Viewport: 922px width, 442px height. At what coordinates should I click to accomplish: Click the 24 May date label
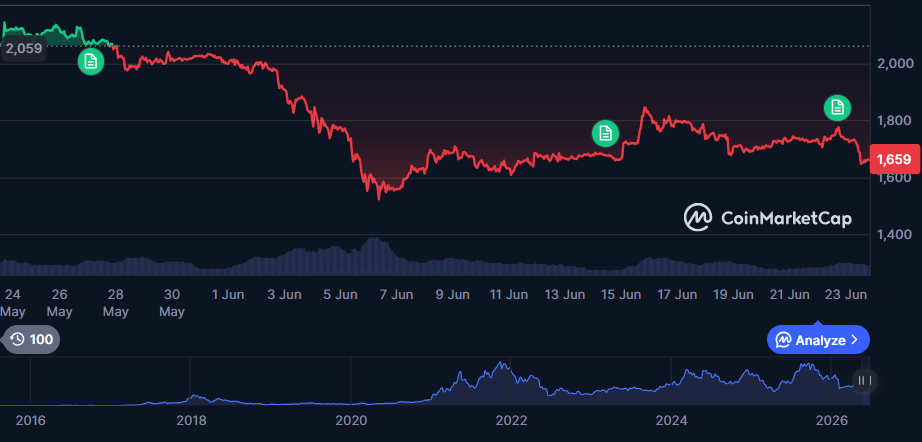pyautogui.click(x=12, y=303)
